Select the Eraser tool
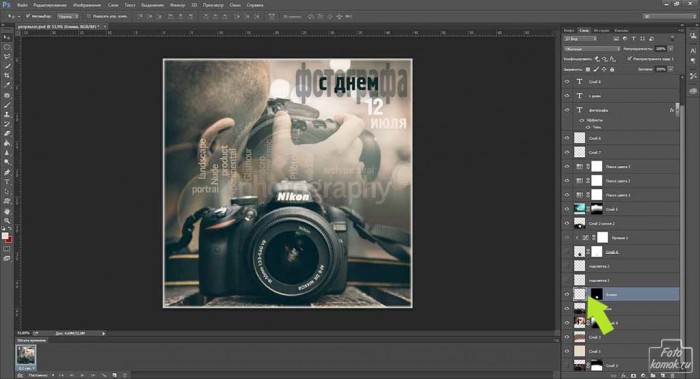This screenshot has width=700, height=379. (6, 133)
